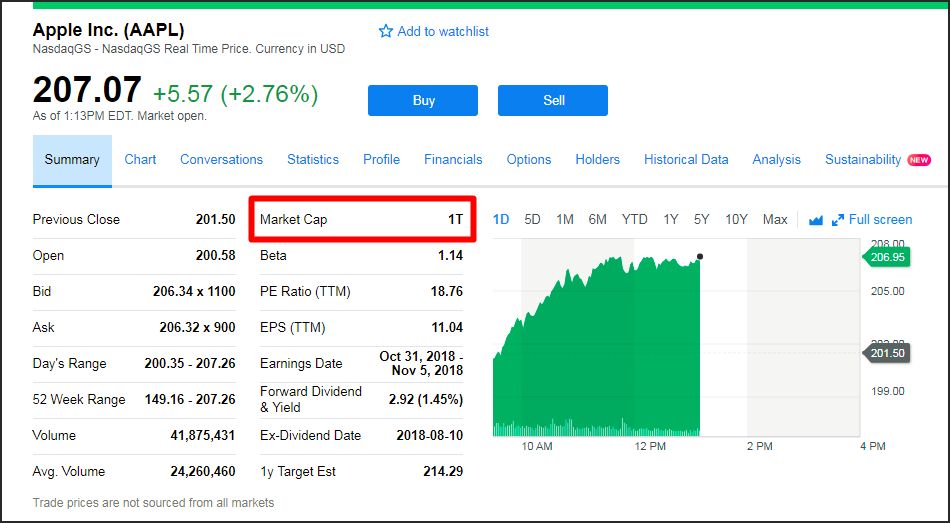The height and width of the screenshot is (523, 950).
Task: Click the blue Sell button
Action: coord(553,101)
